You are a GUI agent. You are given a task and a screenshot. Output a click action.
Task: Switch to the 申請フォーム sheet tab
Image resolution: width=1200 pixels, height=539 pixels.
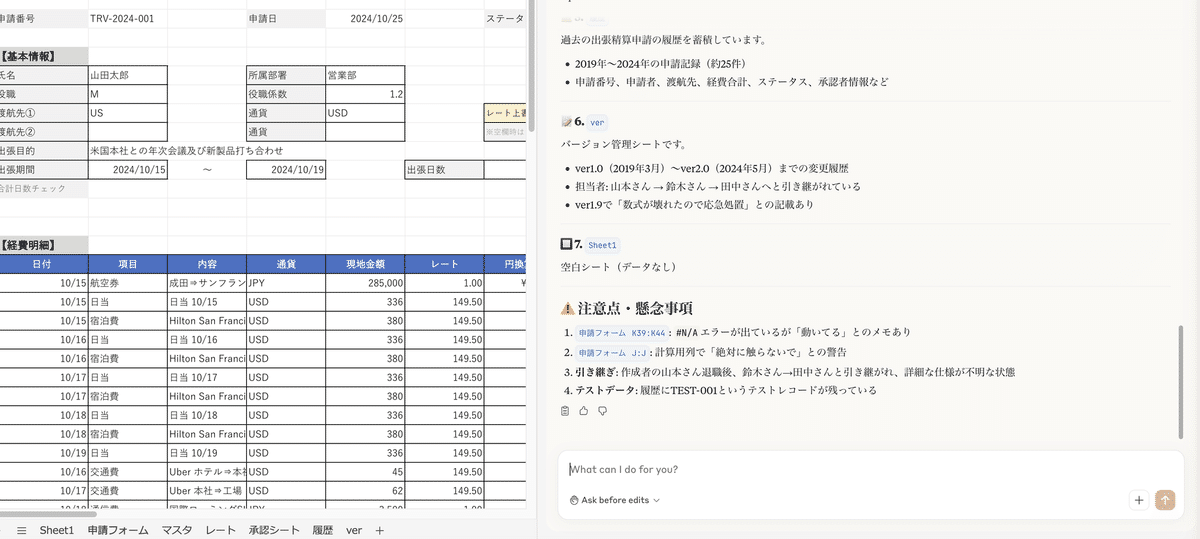click(x=118, y=530)
